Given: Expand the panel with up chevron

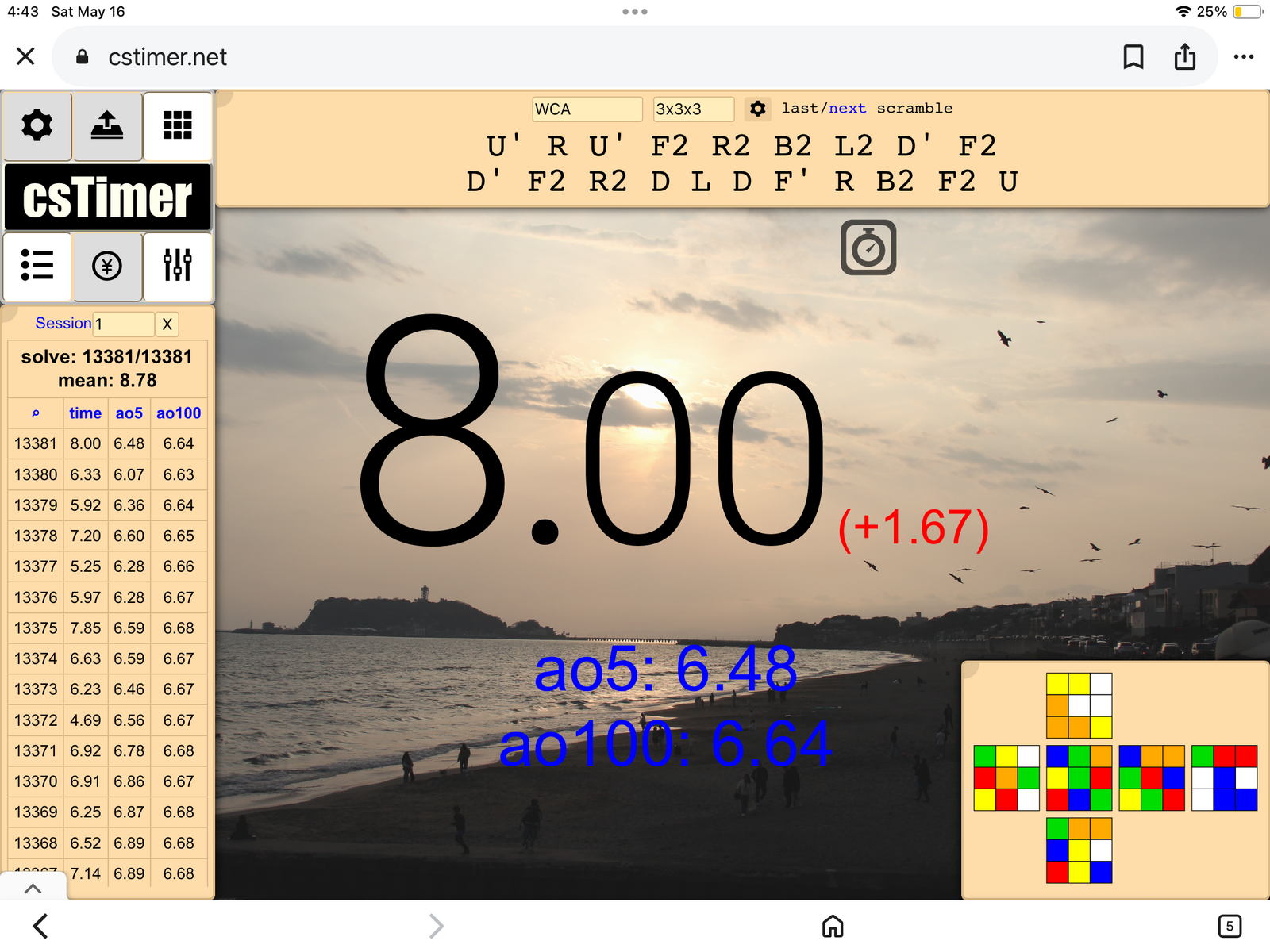Looking at the screenshot, I should [33, 889].
